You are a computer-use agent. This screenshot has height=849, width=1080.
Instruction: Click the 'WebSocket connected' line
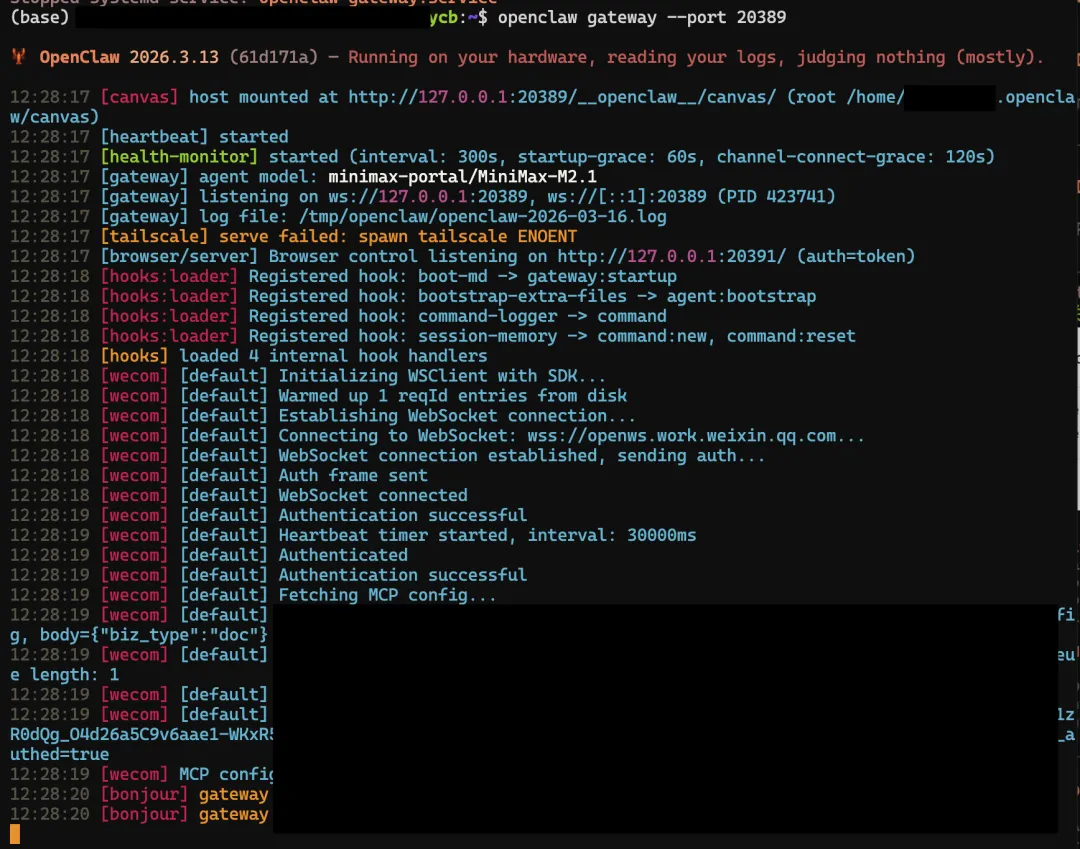pos(373,496)
